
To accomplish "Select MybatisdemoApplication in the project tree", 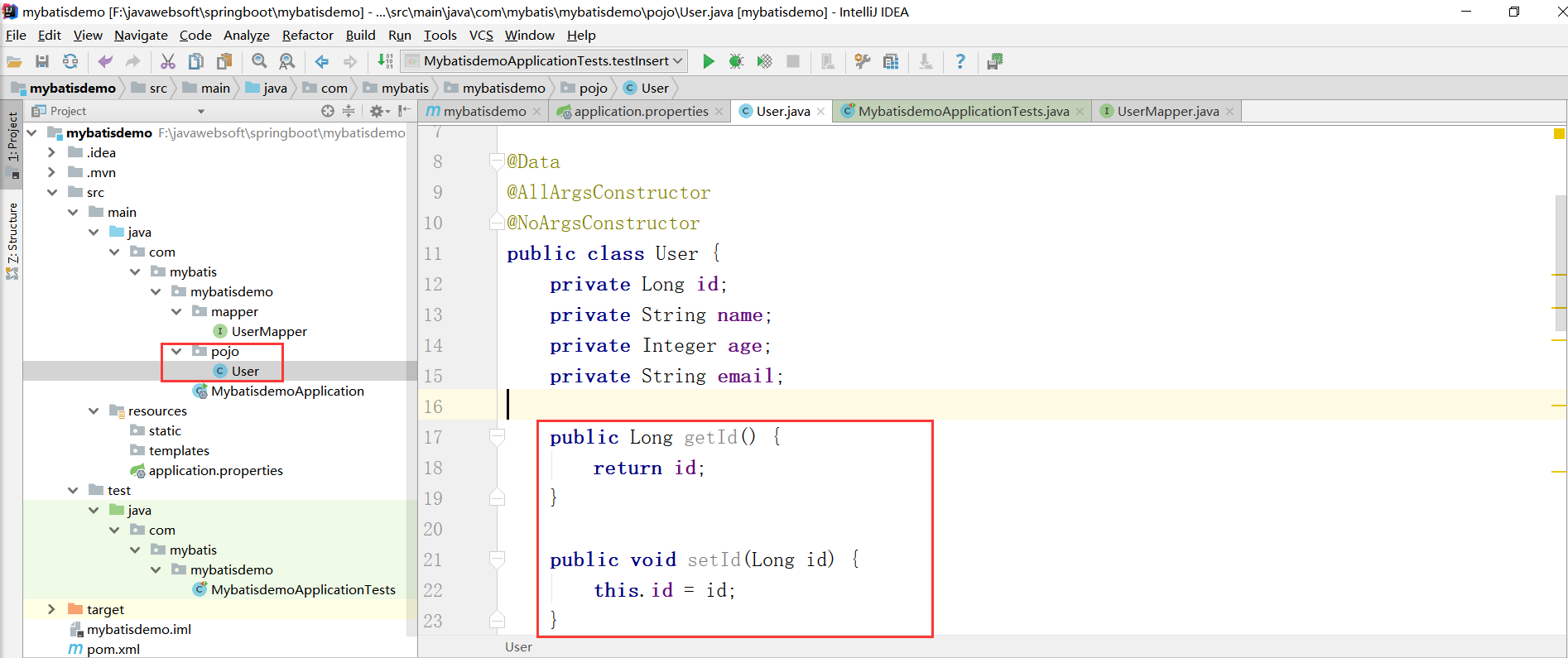I will 287,391.
